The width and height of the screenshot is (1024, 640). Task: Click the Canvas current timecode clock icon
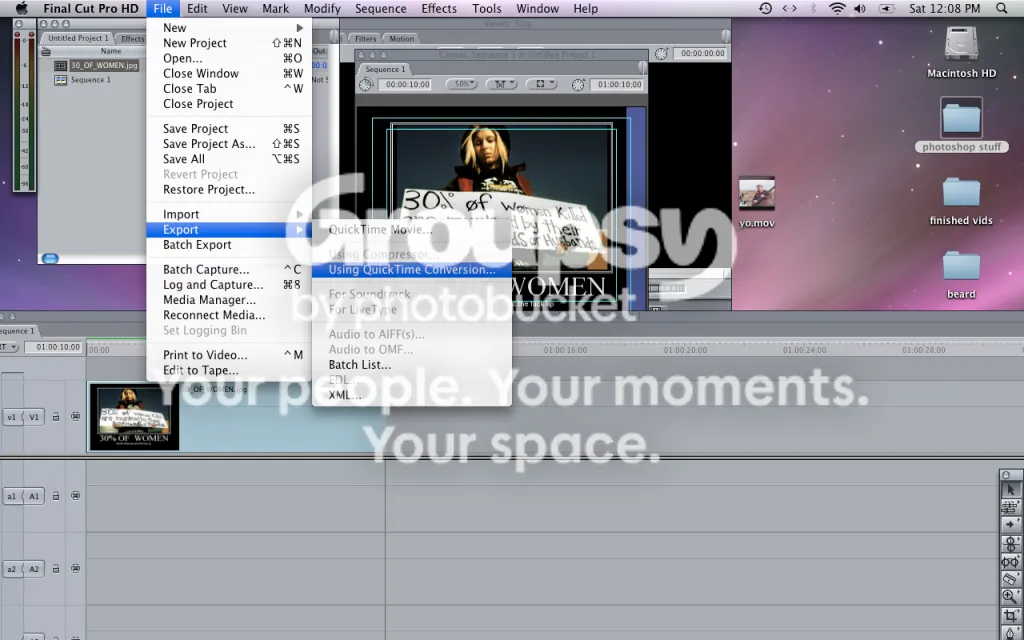(578, 84)
